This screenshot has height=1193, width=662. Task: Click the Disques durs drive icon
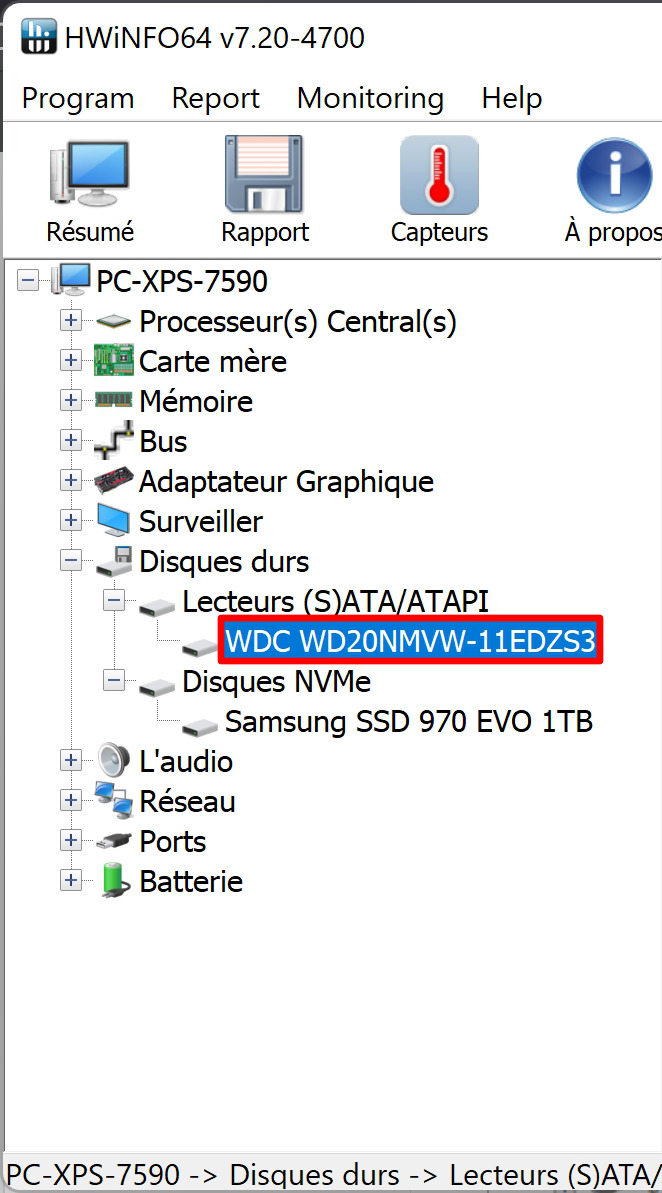tap(113, 562)
